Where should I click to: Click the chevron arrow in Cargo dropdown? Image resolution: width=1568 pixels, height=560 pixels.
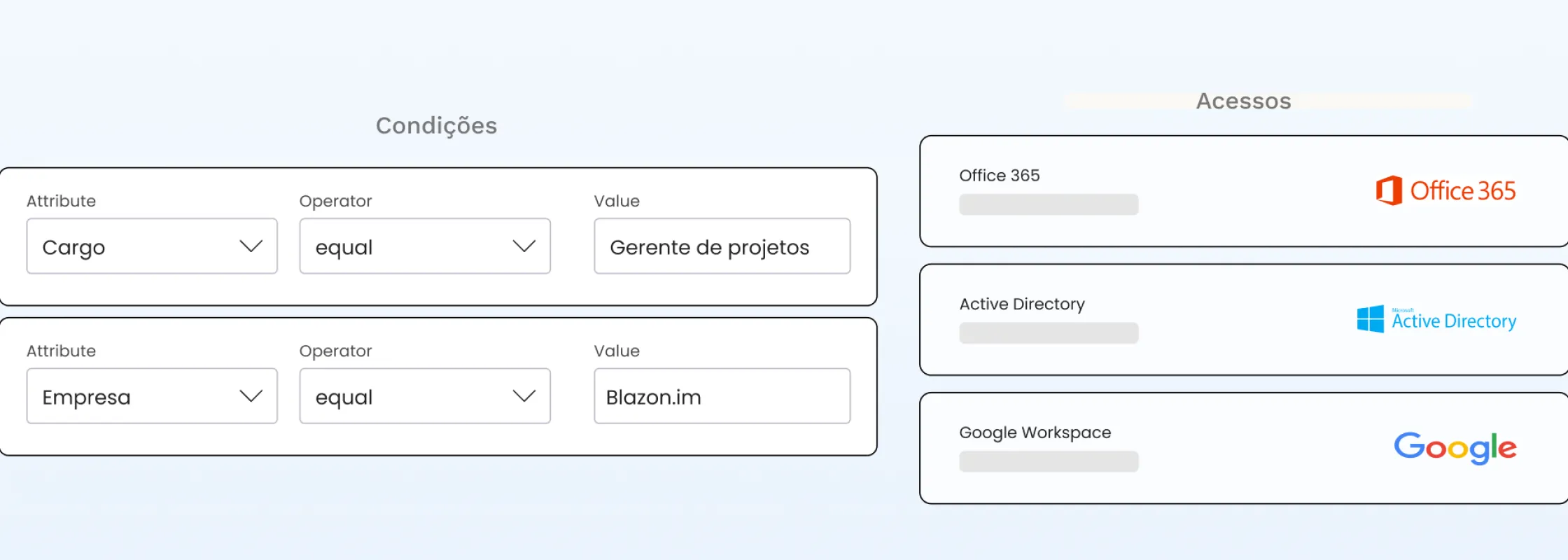[x=251, y=246]
